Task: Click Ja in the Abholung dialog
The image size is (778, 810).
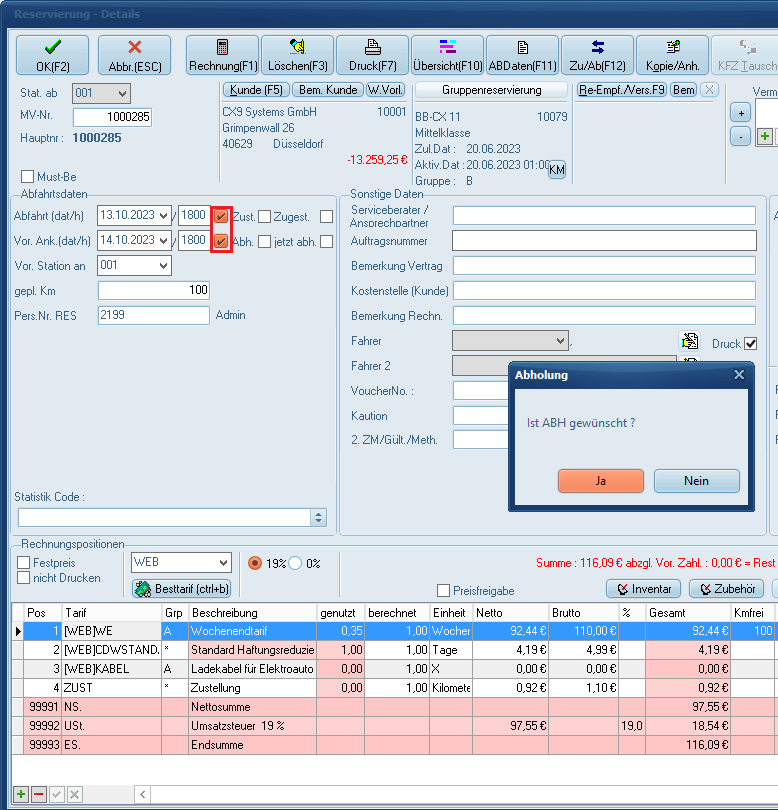Action: (600, 480)
